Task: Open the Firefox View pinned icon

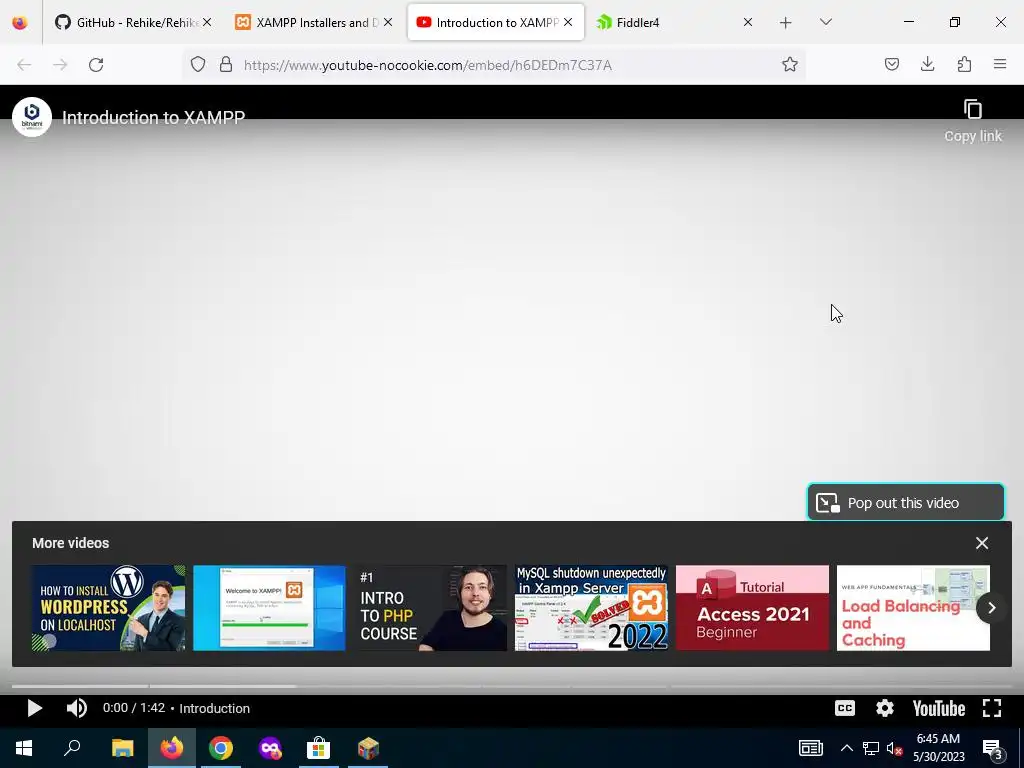Action: (20, 22)
